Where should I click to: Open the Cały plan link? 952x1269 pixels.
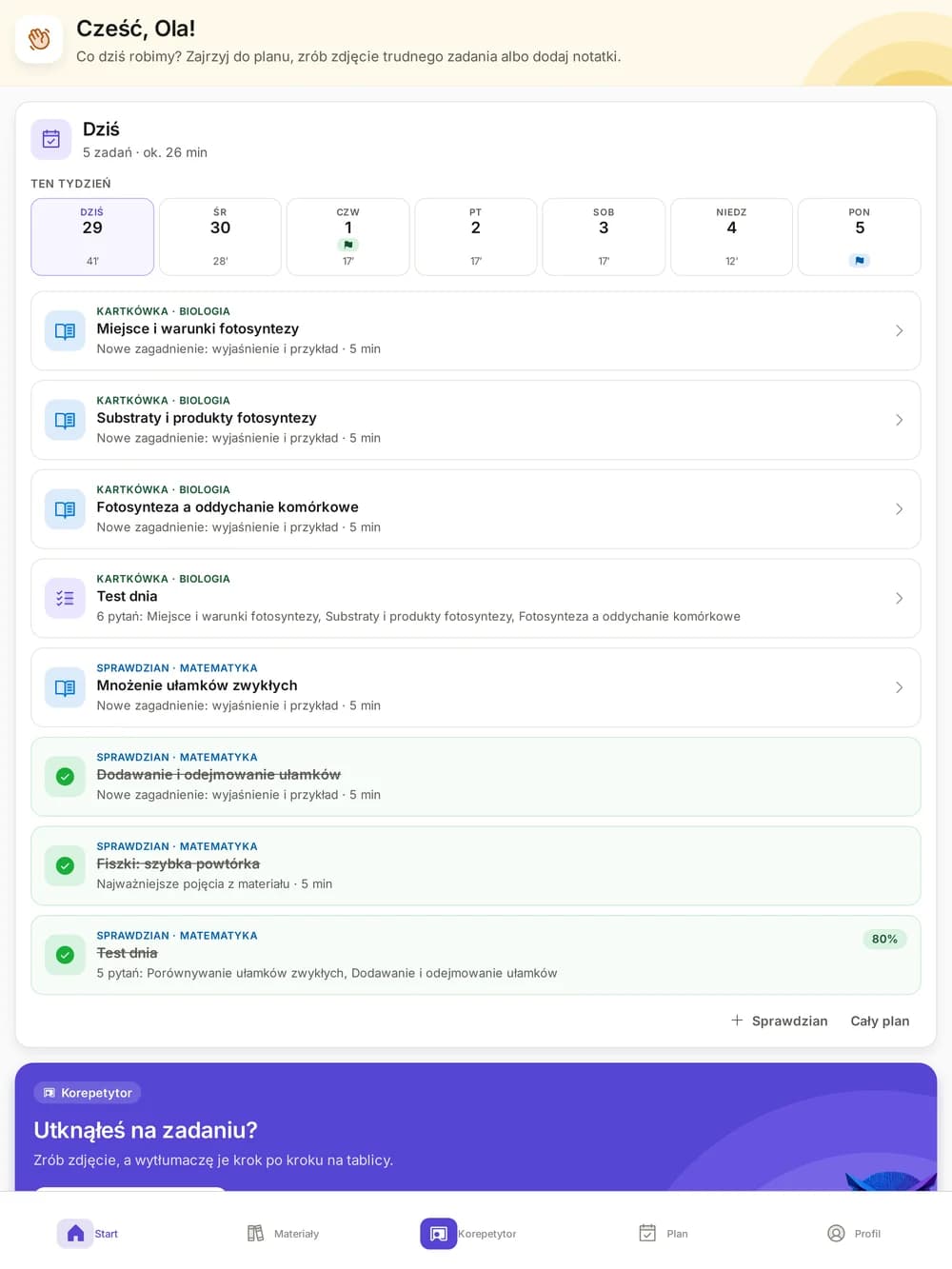(x=880, y=1021)
